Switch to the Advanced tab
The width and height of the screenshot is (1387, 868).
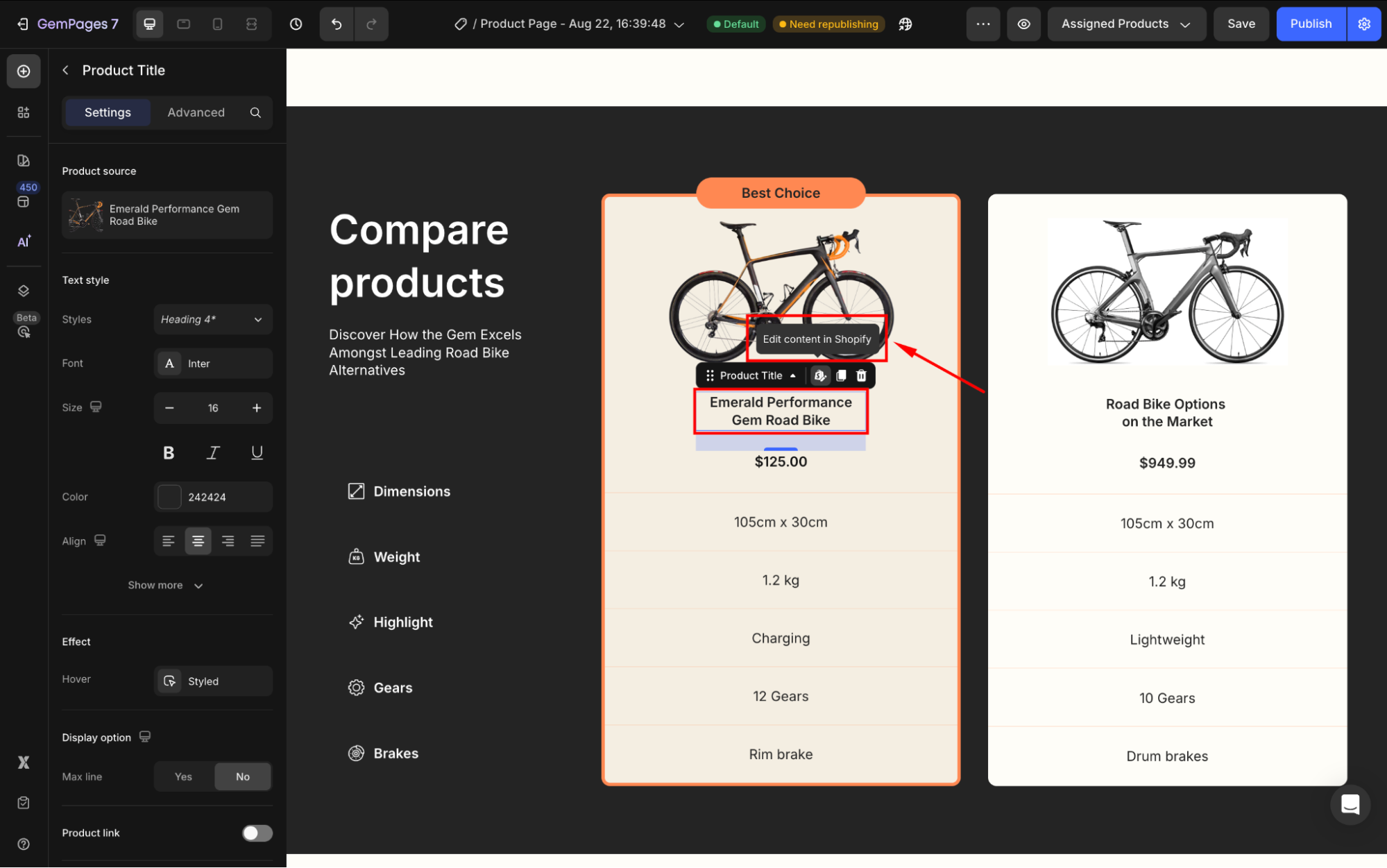(196, 112)
